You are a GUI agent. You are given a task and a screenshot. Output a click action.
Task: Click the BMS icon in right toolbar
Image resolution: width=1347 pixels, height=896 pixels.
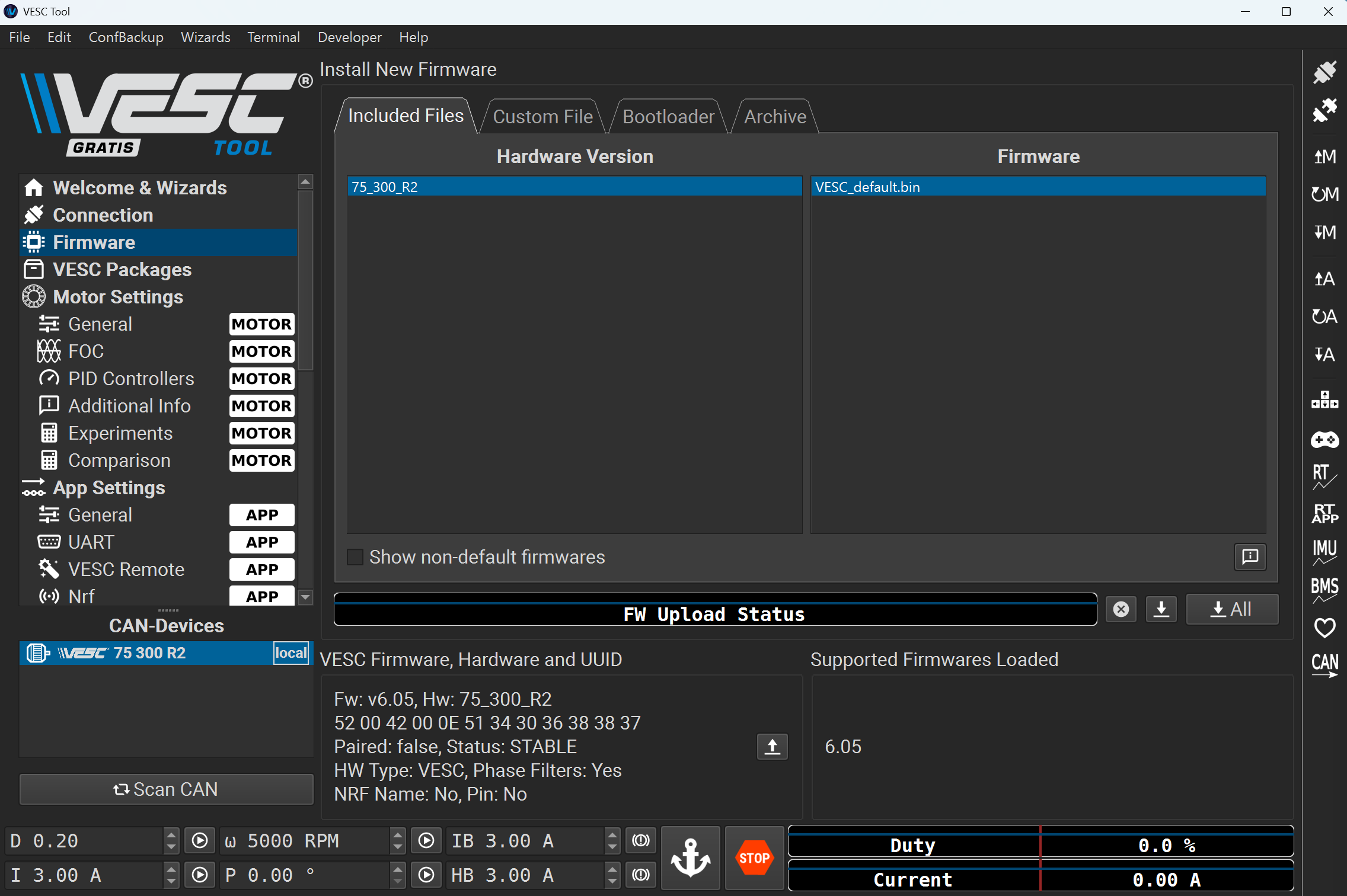[1324, 590]
